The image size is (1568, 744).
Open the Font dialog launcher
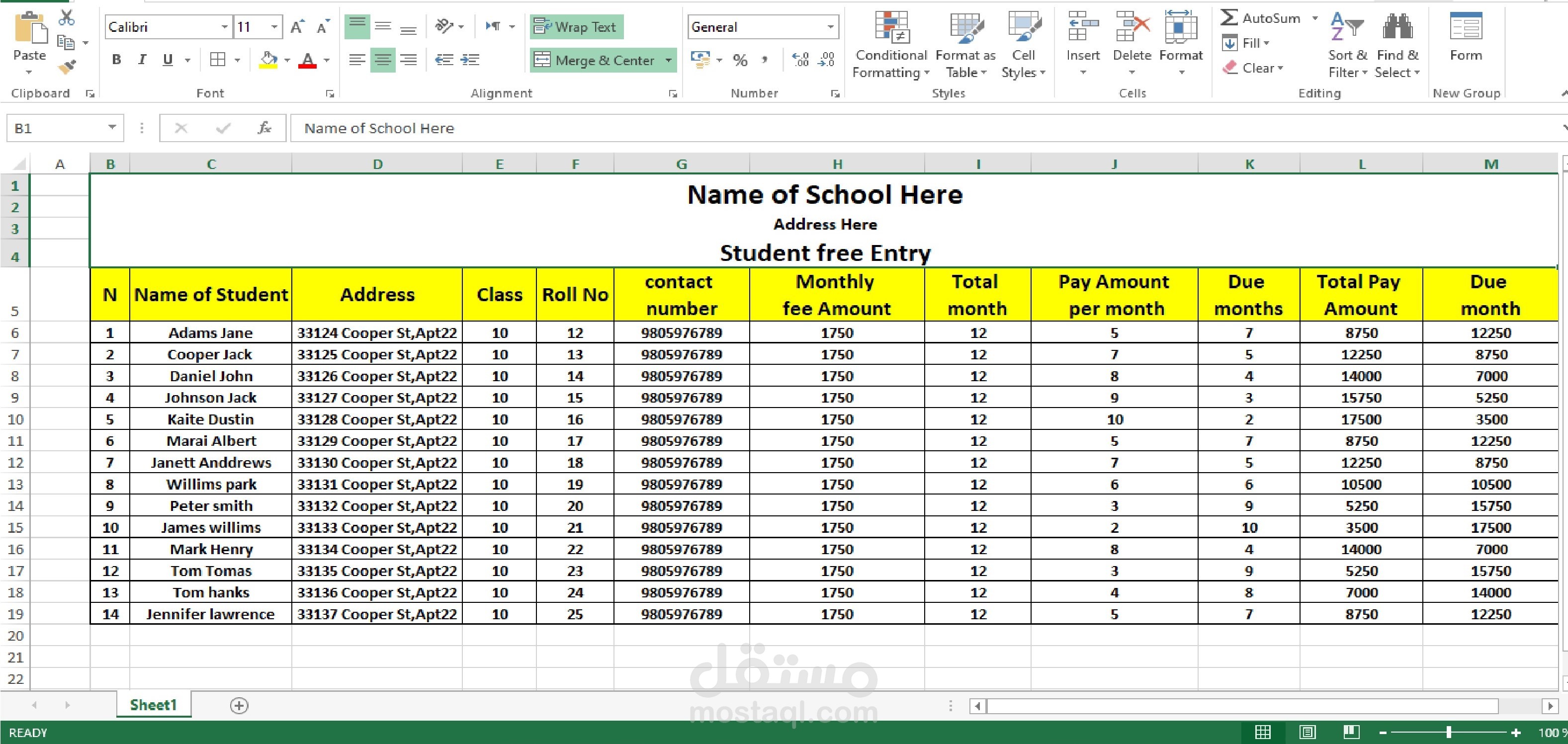tap(330, 94)
